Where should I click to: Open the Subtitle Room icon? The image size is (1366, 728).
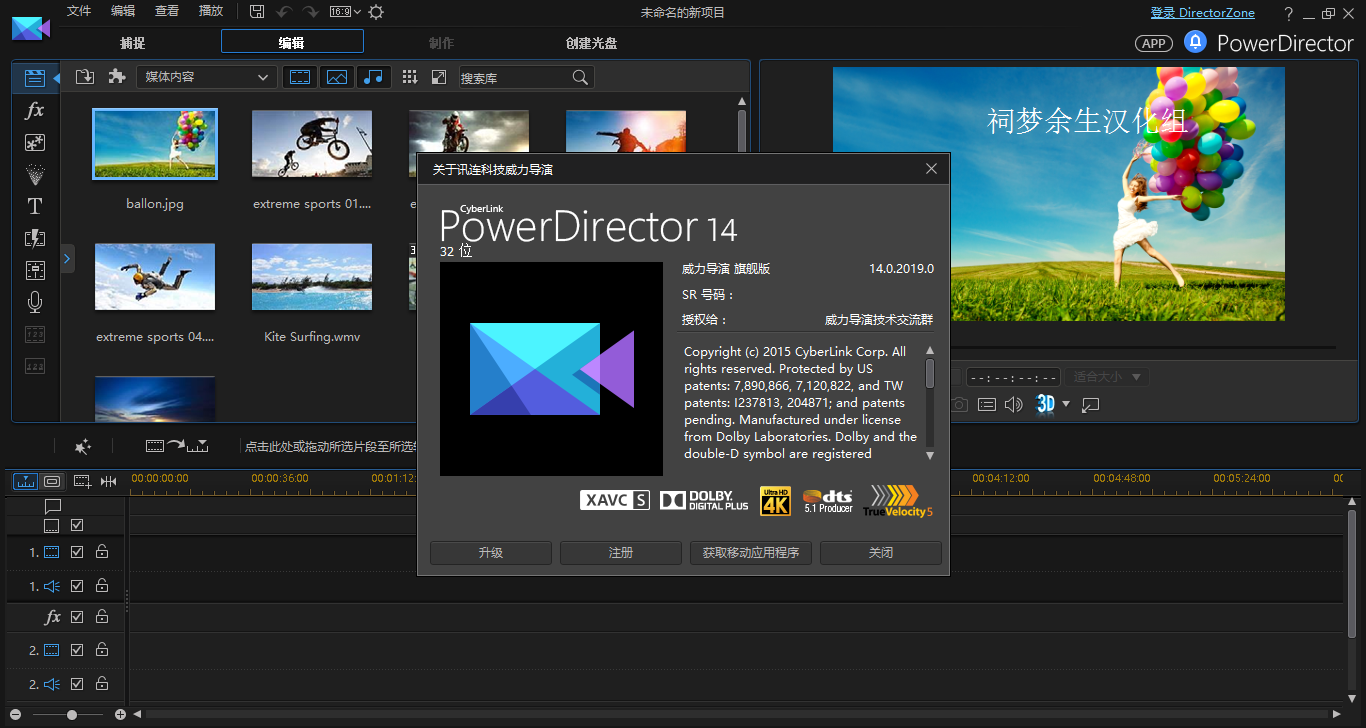tap(35, 366)
